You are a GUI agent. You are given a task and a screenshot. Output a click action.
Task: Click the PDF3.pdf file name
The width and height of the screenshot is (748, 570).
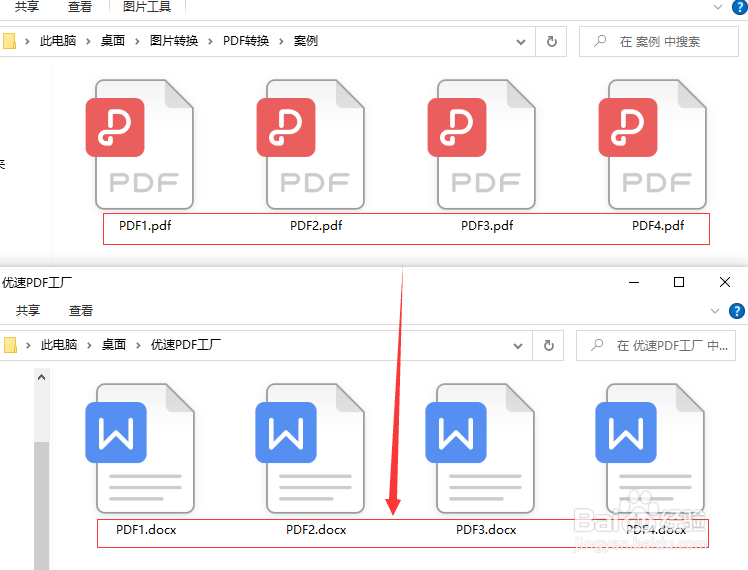click(487, 226)
